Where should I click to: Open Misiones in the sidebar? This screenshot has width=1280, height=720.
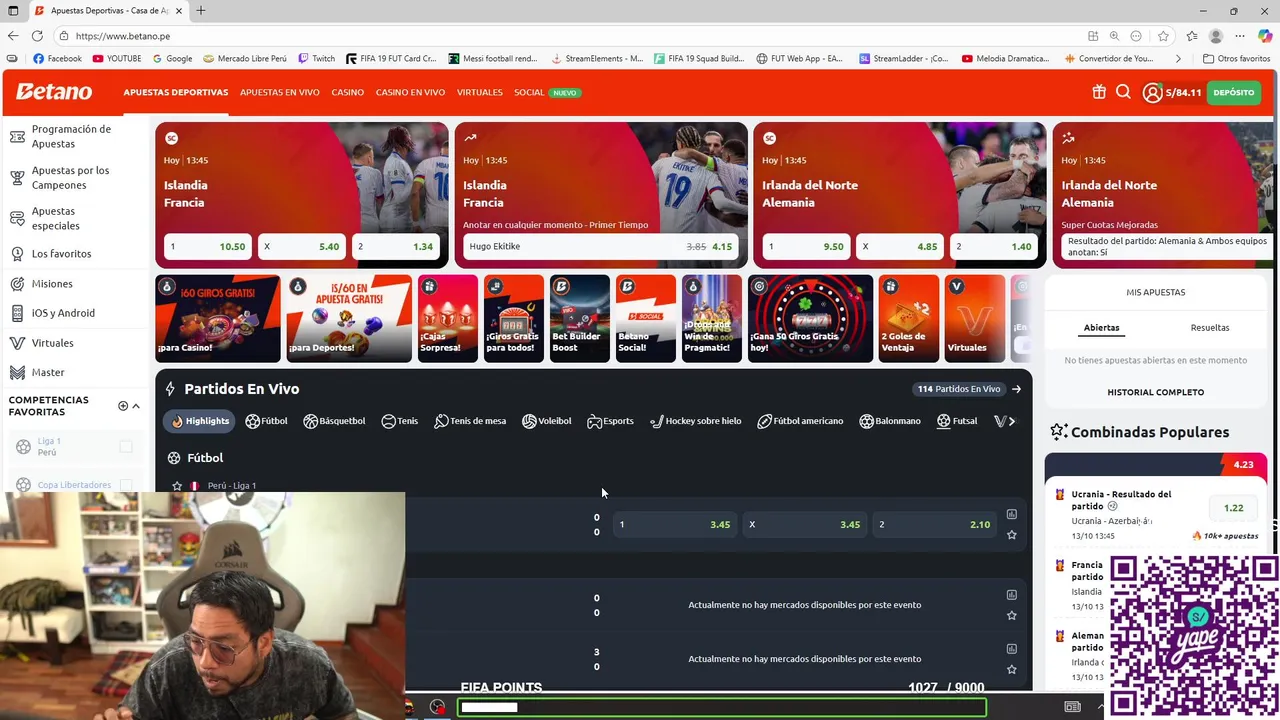[52, 284]
